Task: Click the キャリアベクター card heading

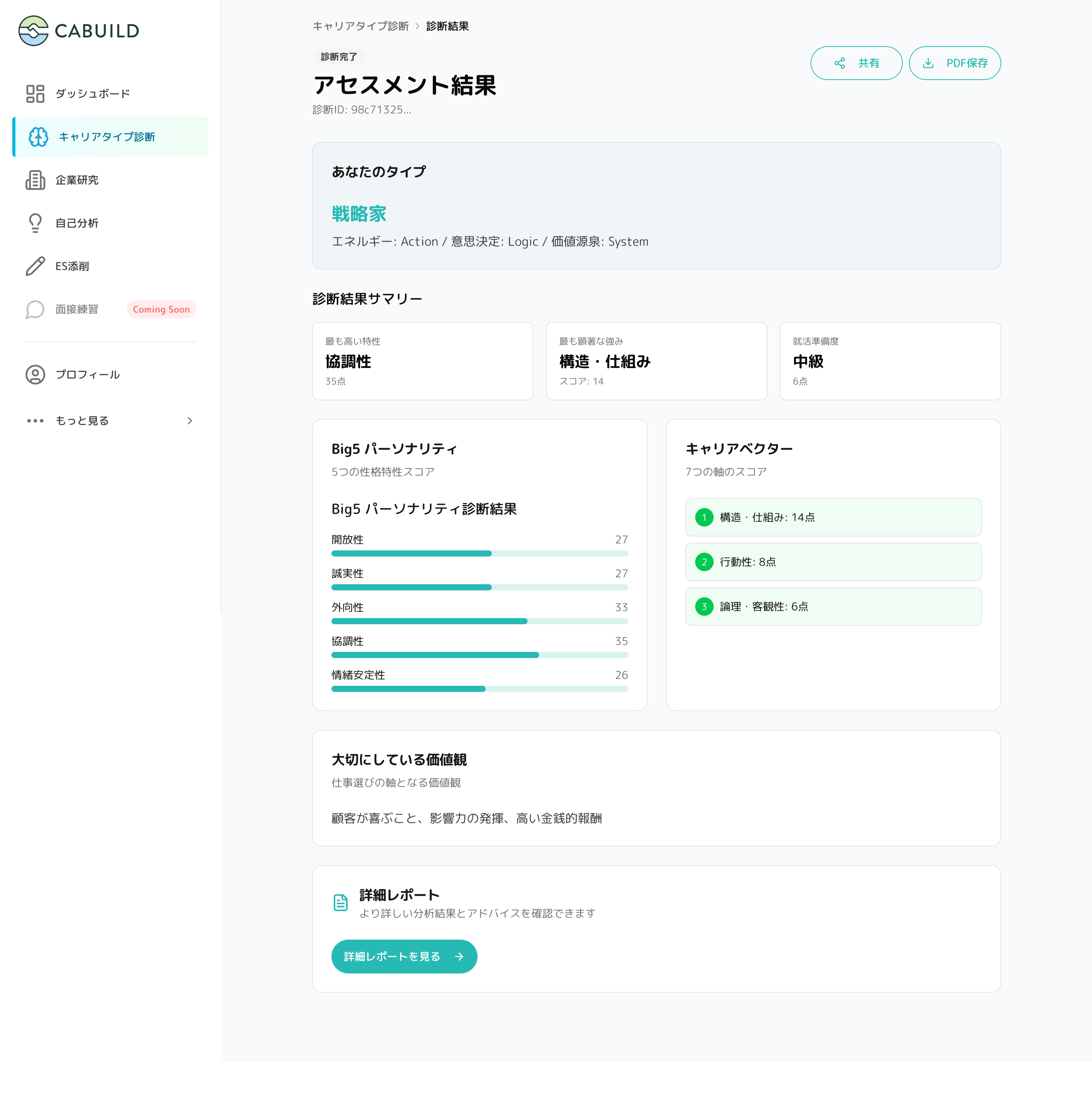Action: pos(739,449)
